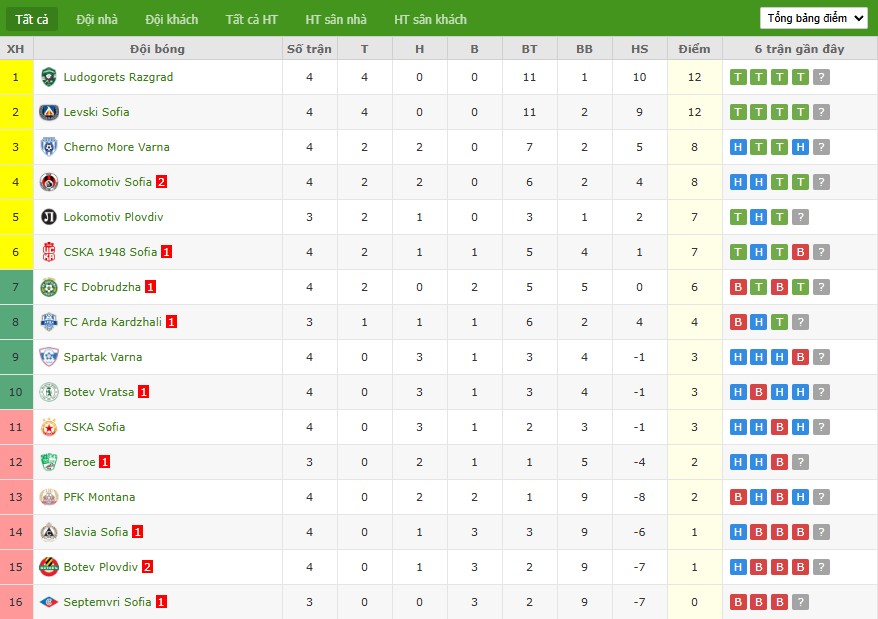Switch to the Đội nhà tab

[96, 19]
